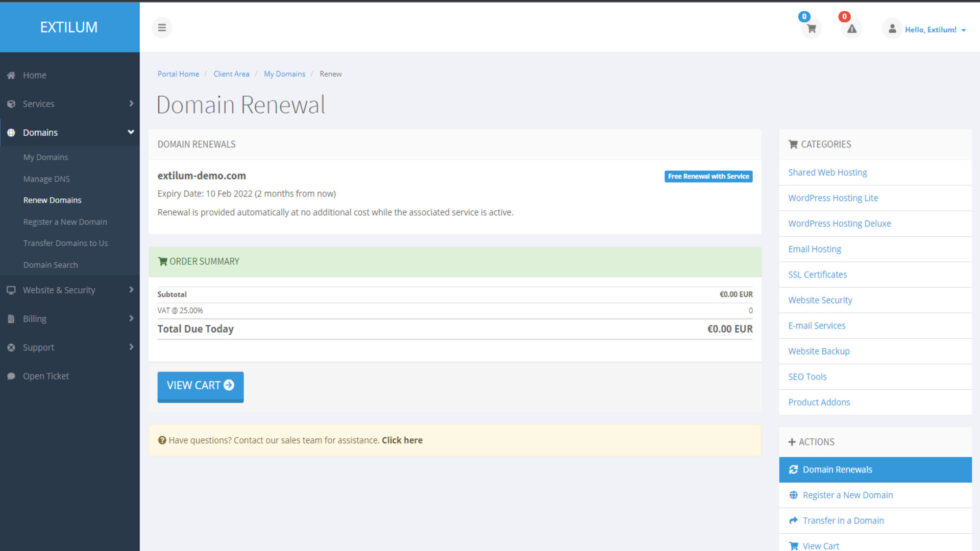Click the Transfer in a Domain arrow icon
The height and width of the screenshot is (551, 980).
tap(793, 520)
